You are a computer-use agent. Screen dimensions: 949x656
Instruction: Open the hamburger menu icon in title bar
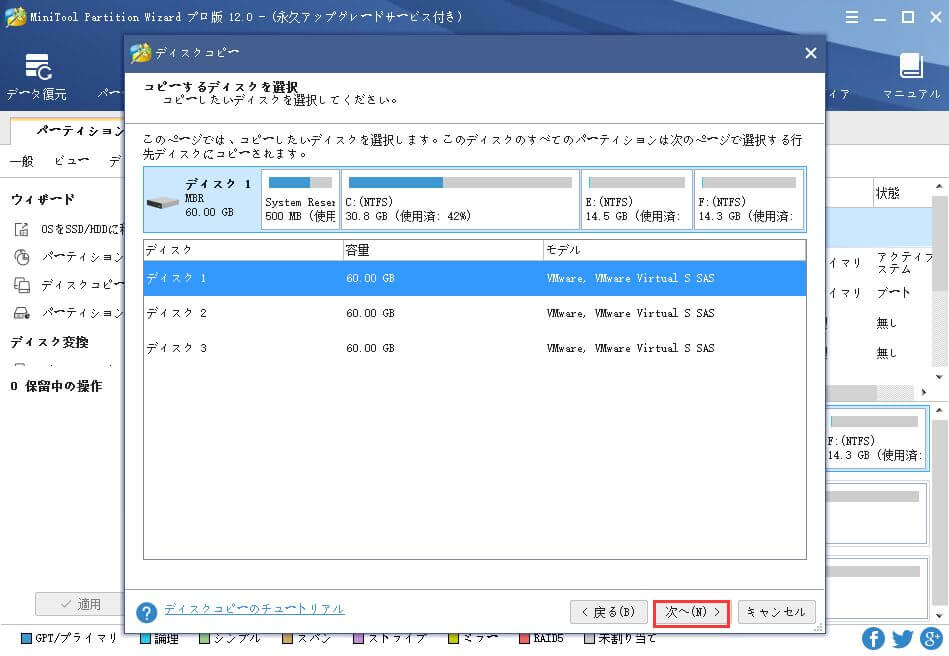pos(852,17)
